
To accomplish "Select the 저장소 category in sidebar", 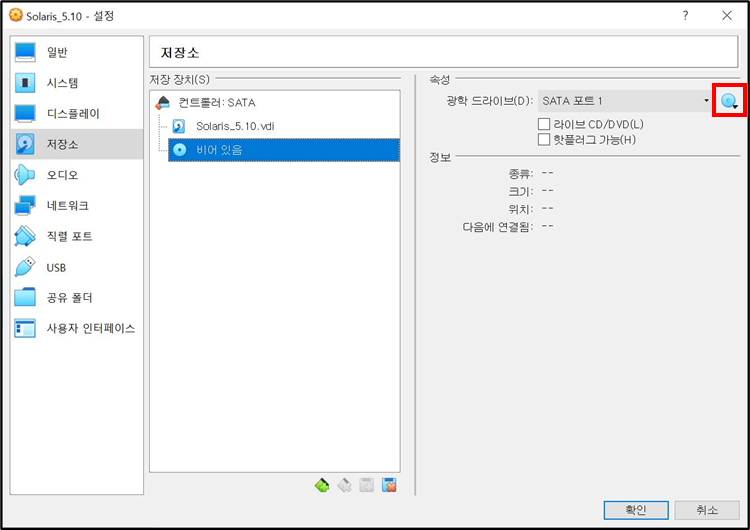I will coord(77,144).
